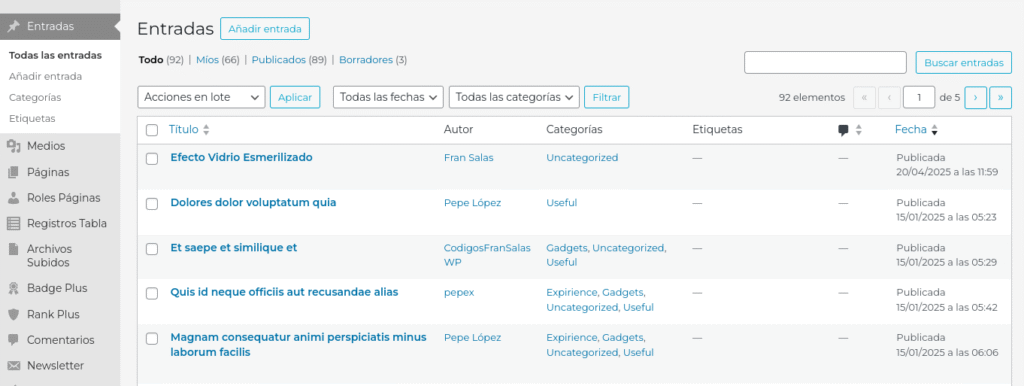This screenshot has height=386, width=1024.
Task: Click the Aplicar button
Action: (295, 97)
